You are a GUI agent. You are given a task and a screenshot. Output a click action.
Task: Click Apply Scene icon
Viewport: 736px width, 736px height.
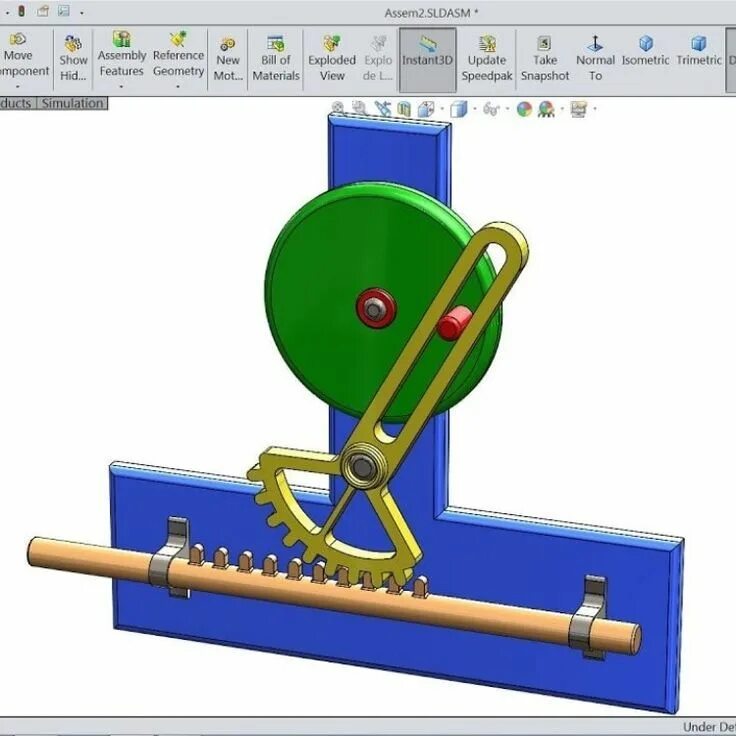click(546, 109)
